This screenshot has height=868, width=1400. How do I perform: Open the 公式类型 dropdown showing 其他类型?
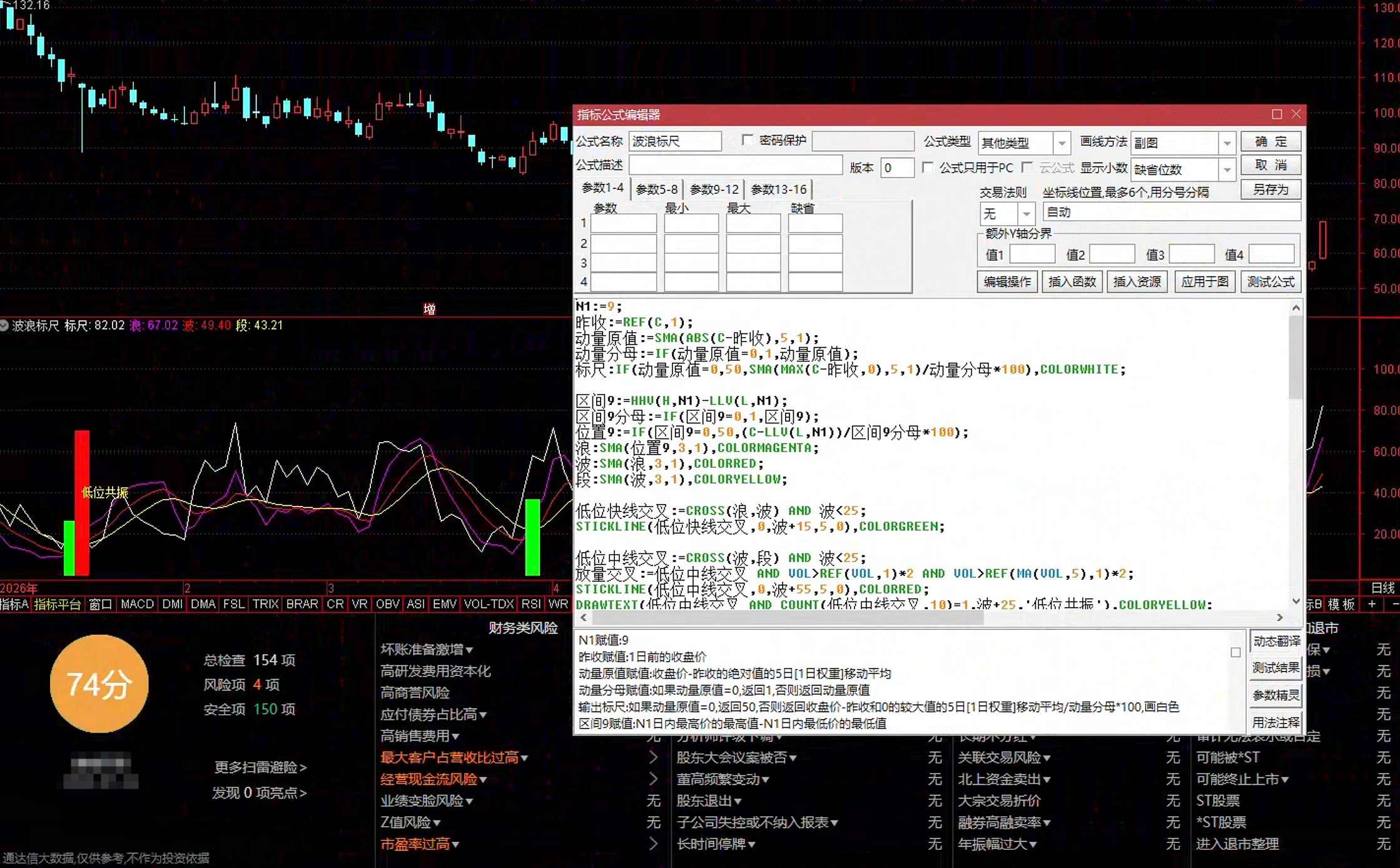click(1062, 143)
